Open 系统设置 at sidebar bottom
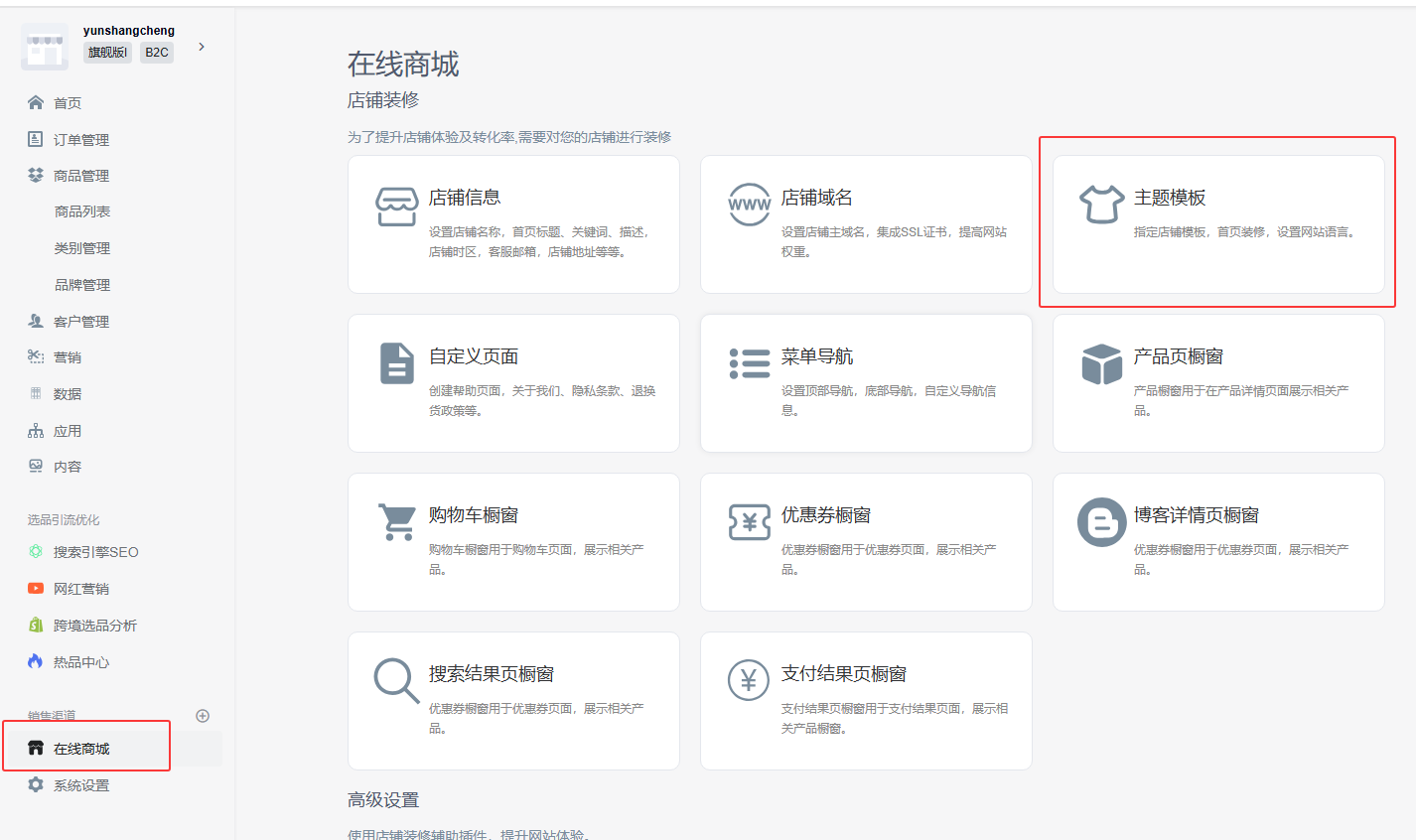Image resolution: width=1416 pixels, height=840 pixels. tap(80, 785)
